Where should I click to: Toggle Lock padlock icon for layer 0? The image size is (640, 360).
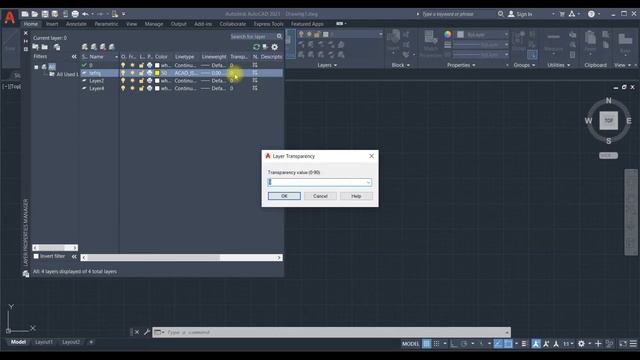[x=141, y=65]
